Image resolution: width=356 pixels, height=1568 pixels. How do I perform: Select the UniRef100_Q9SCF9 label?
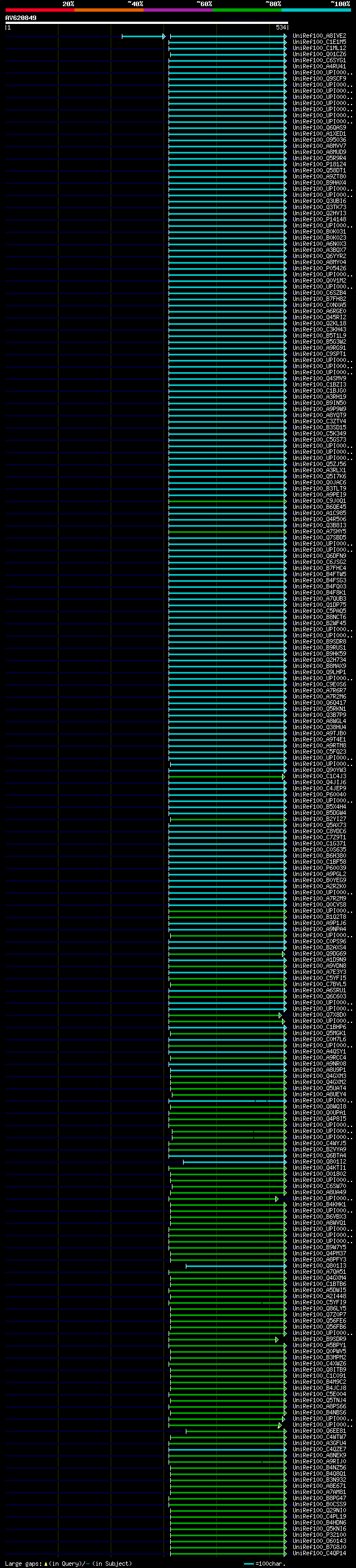[x=319, y=79]
